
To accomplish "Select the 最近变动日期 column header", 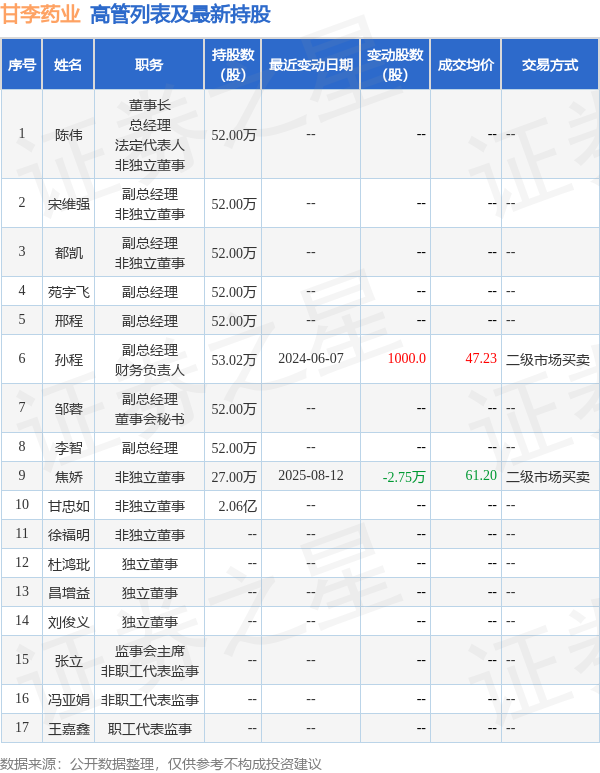I will (x=311, y=65).
